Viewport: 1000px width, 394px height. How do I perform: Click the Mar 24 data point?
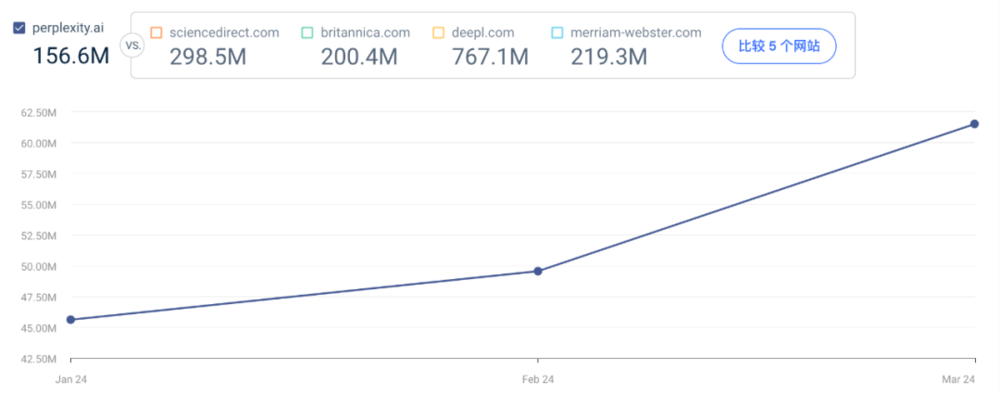974,124
